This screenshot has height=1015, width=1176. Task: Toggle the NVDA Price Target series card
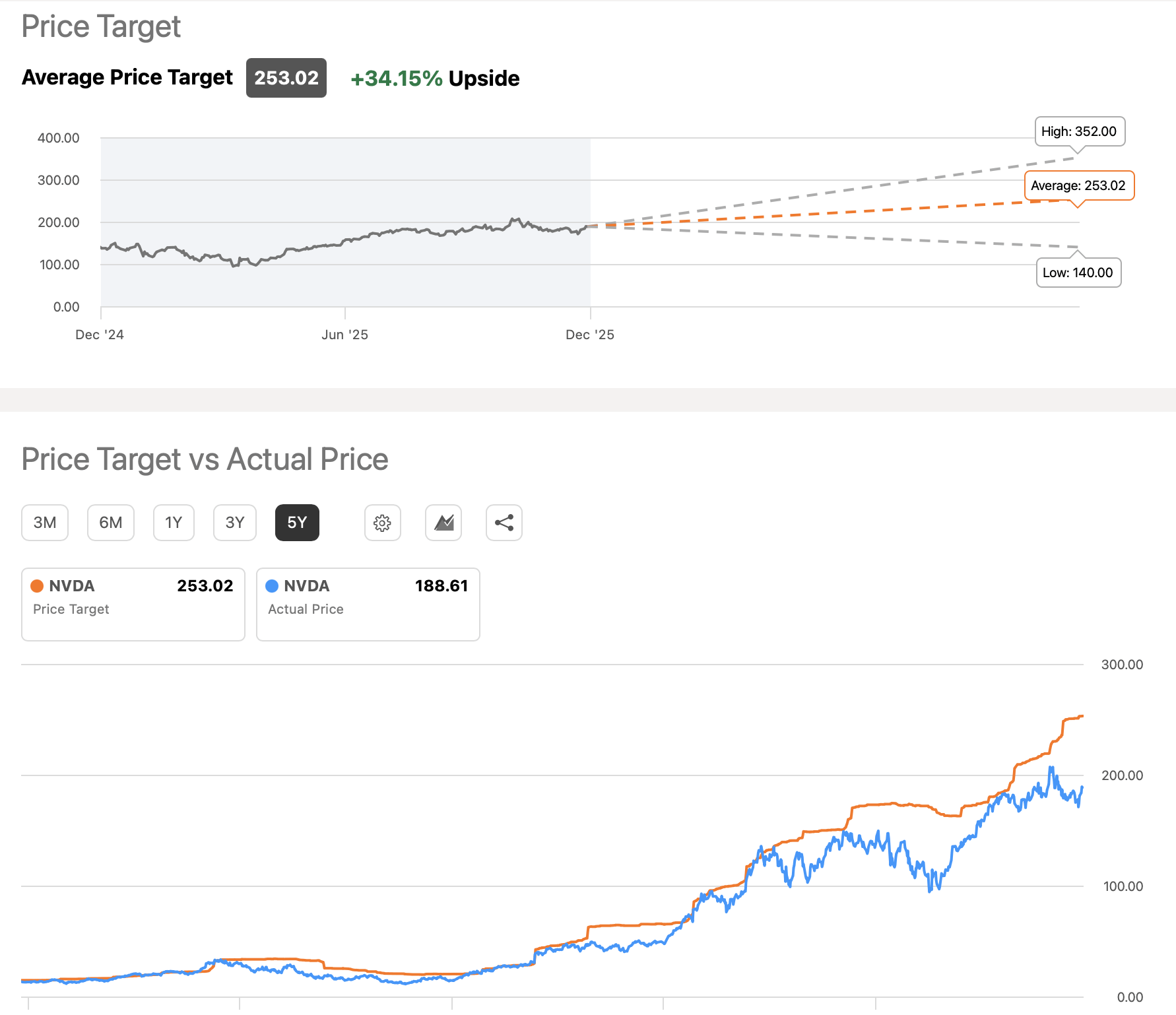tap(132, 605)
